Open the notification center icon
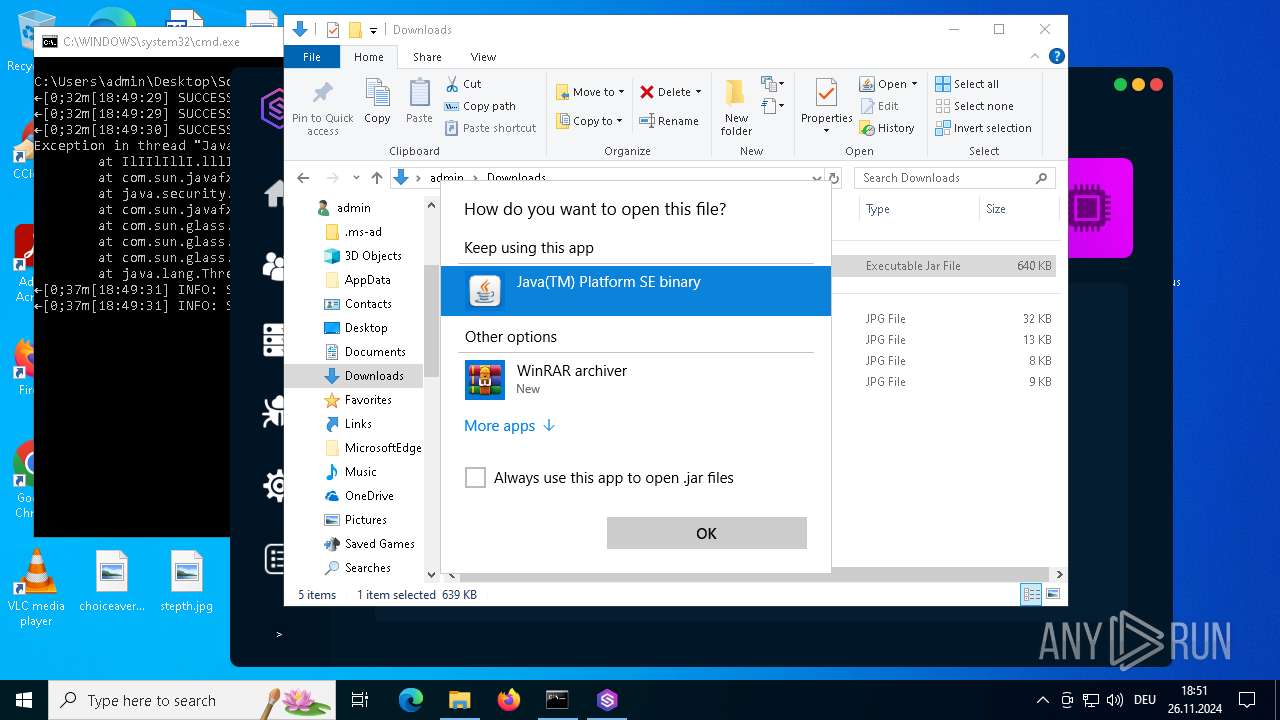 pyautogui.click(x=1247, y=700)
